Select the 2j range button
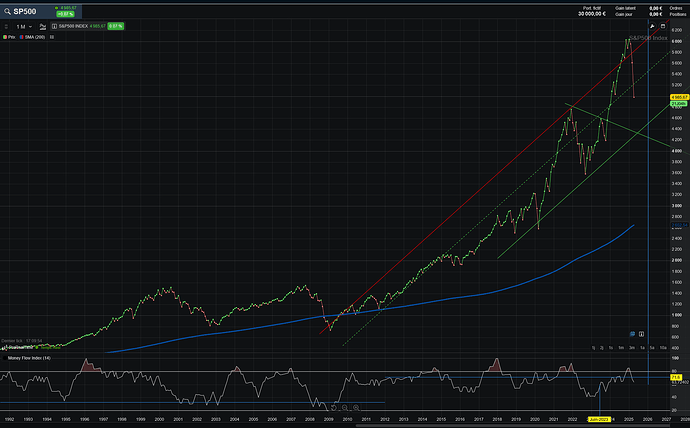690x428 pixels. (x=602, y=348)
